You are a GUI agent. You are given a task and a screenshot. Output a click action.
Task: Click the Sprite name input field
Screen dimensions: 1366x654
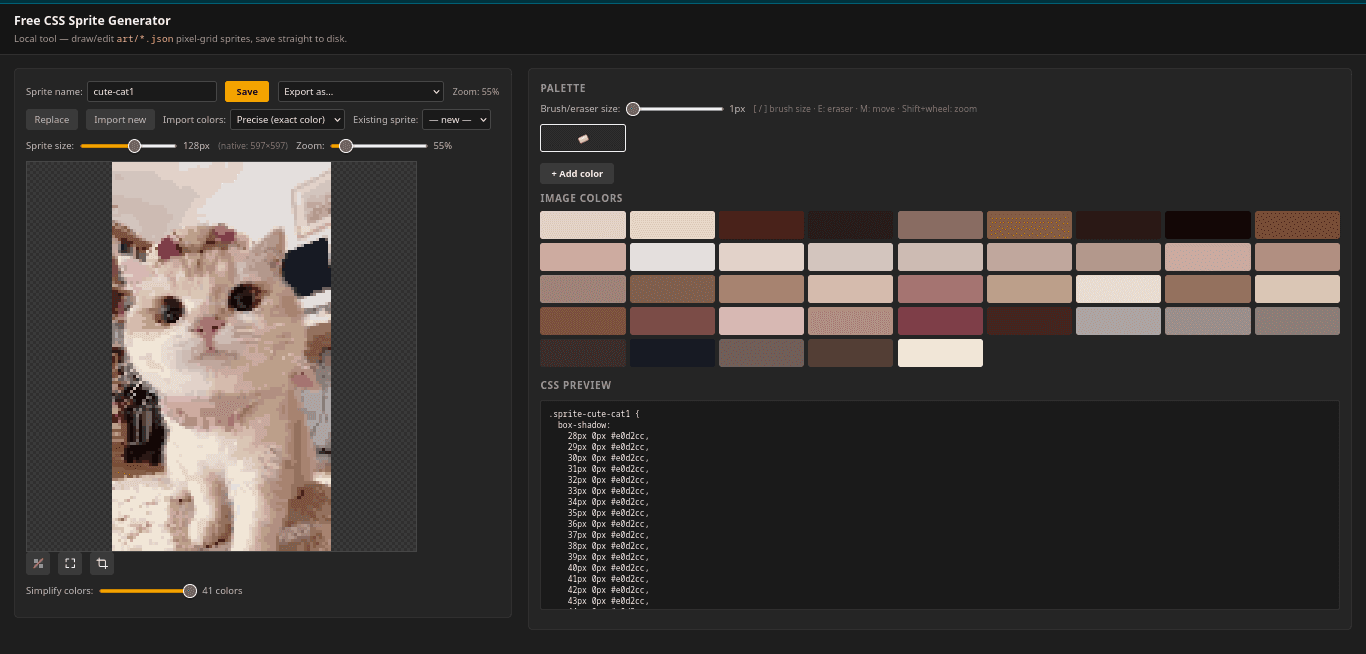[152, 92]
